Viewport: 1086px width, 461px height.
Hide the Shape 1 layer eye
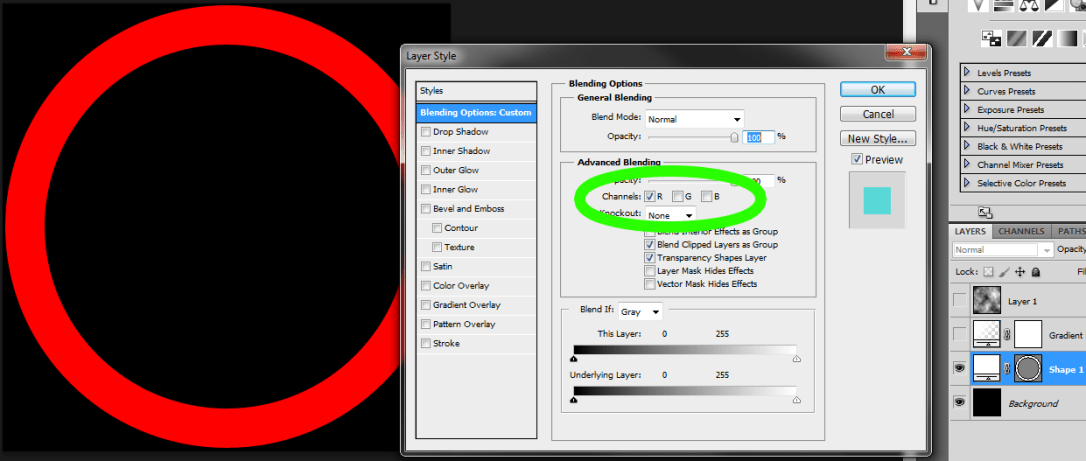tap(961, 369)
